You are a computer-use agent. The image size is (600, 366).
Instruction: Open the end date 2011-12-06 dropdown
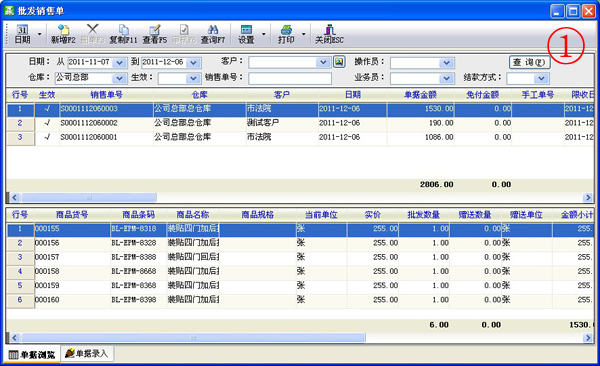pos(194,63)
